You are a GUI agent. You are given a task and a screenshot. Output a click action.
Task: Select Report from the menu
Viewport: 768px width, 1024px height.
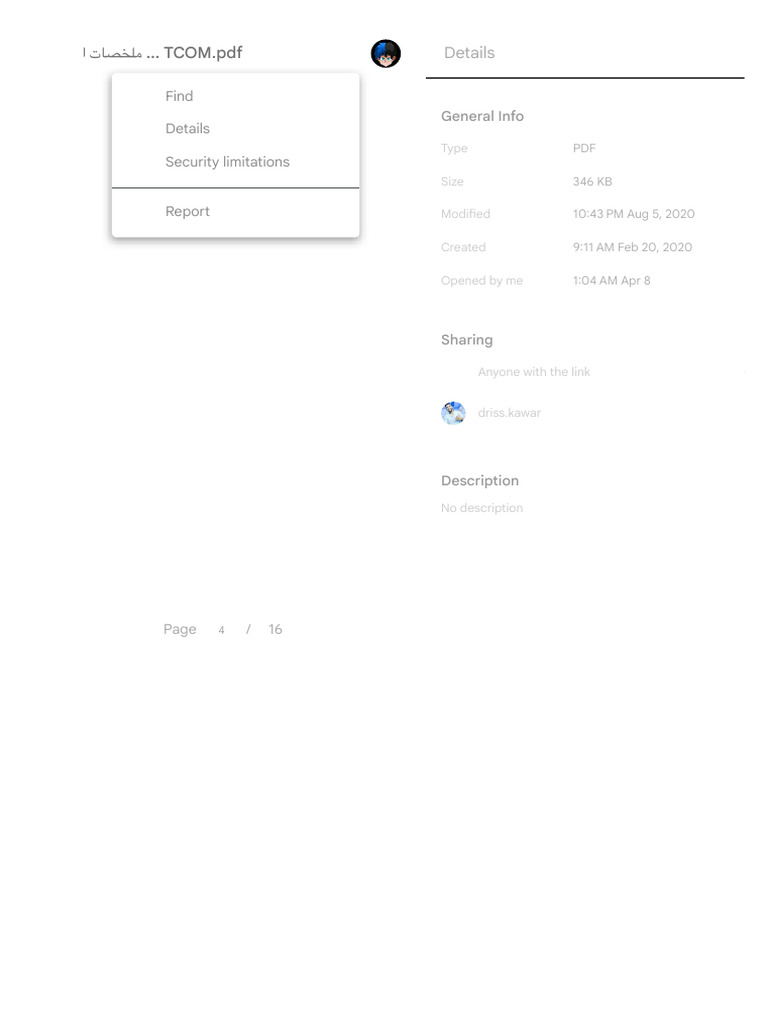coord(235,212)
